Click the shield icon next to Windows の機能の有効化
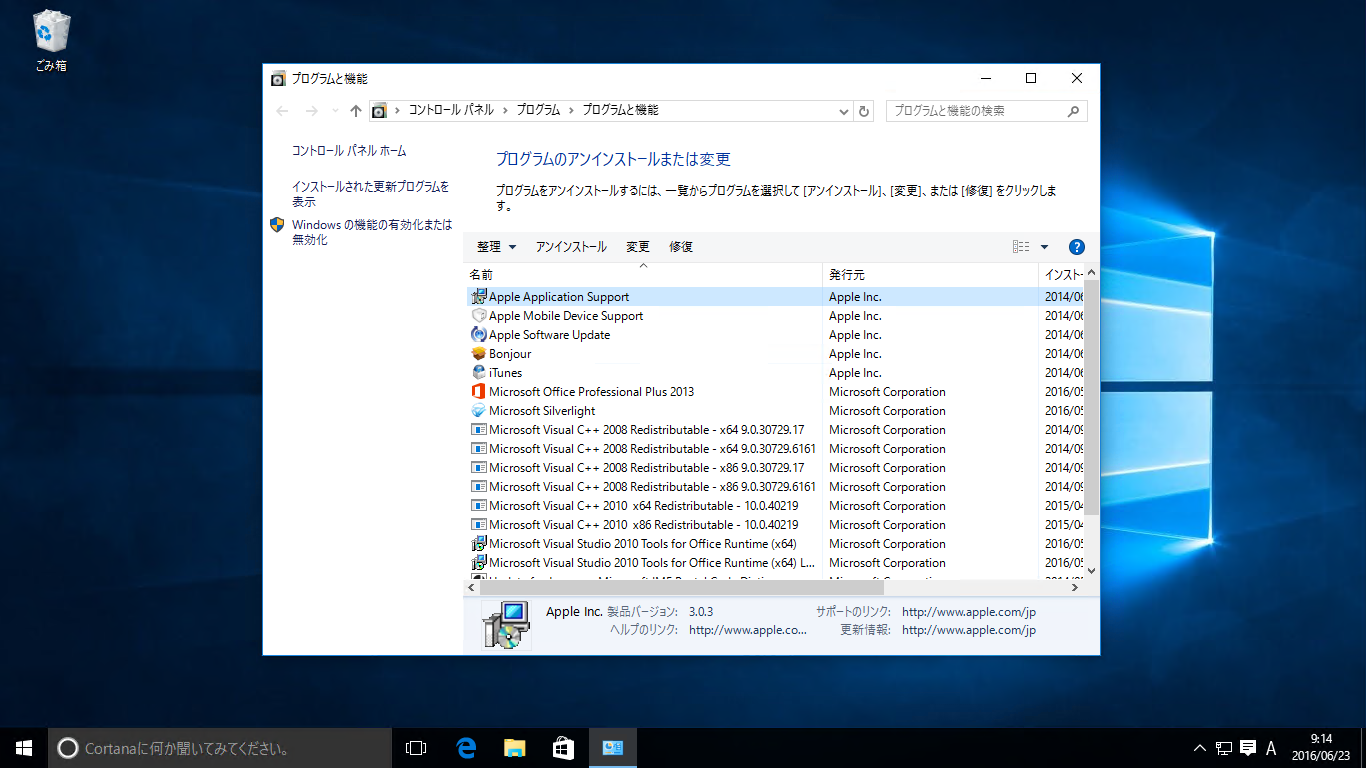Viewport: 1366px width, 768px height. [278, 225]
